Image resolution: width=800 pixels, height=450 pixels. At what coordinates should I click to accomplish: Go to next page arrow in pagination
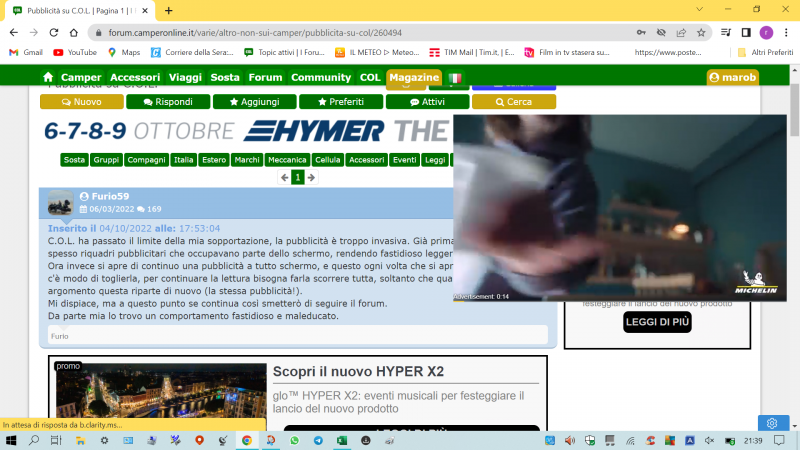pyautogui.click(x=311, y=178)
